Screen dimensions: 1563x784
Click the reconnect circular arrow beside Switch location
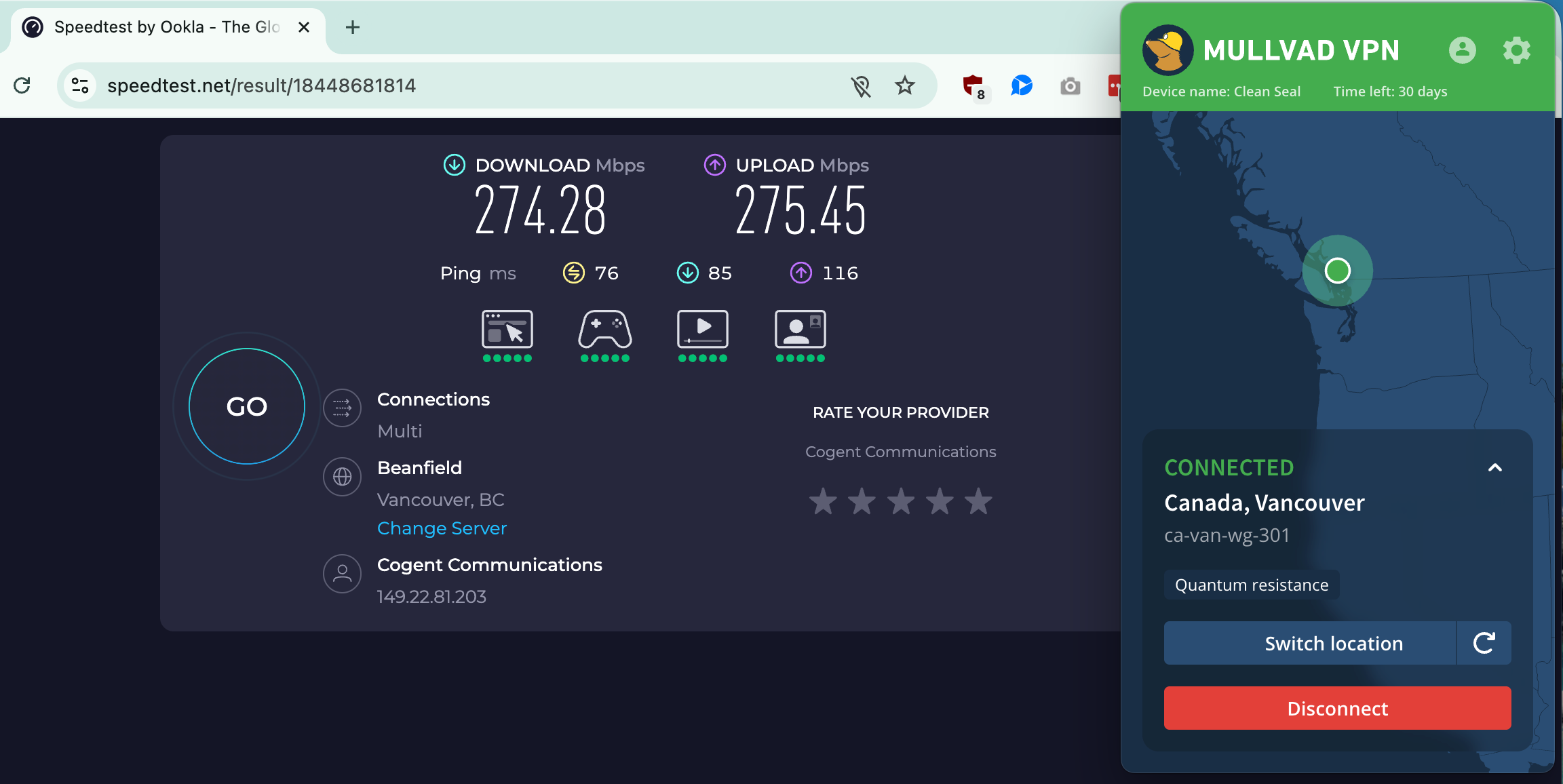pos(1484,643)
